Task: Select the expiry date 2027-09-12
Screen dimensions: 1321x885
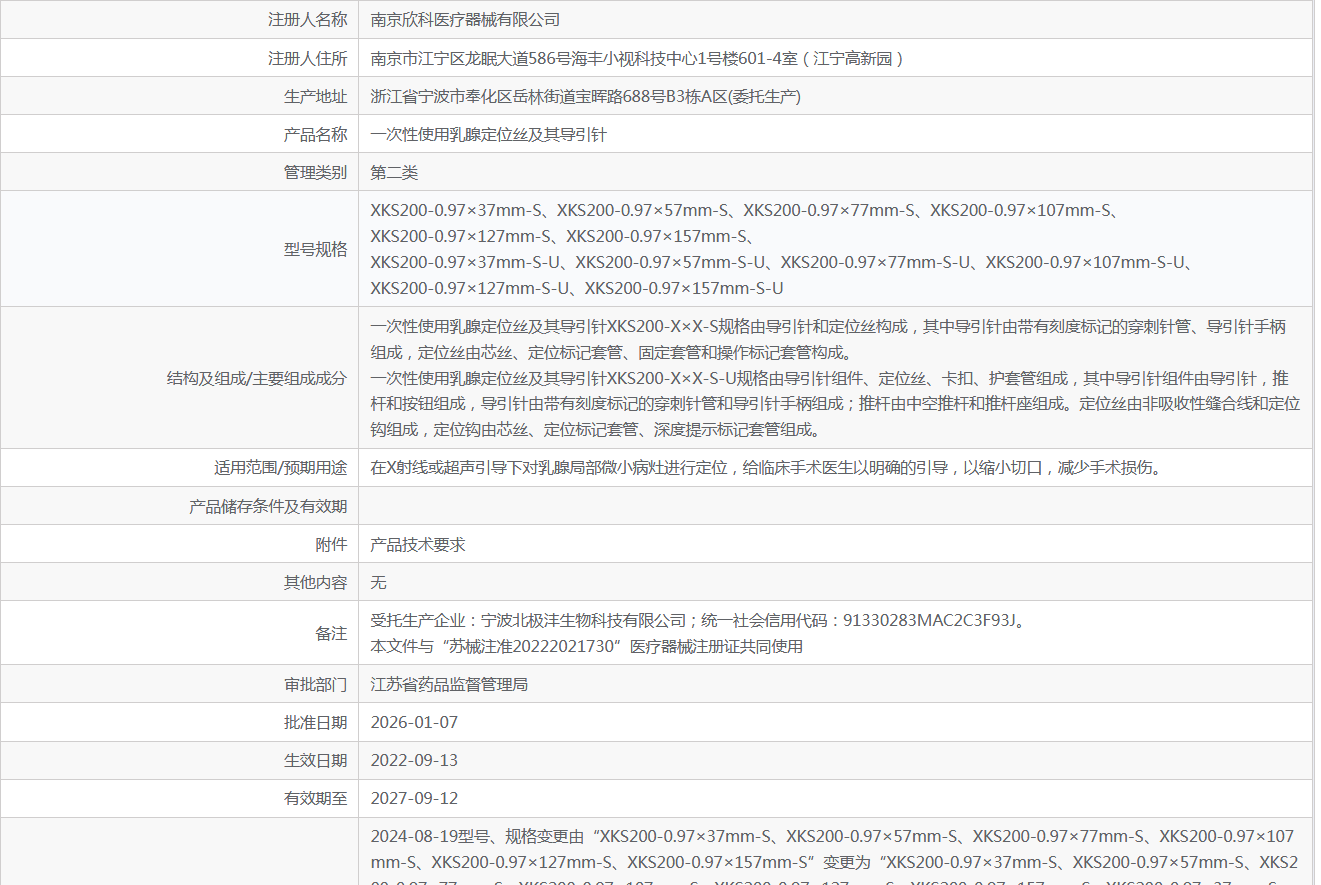Action: 414,798
